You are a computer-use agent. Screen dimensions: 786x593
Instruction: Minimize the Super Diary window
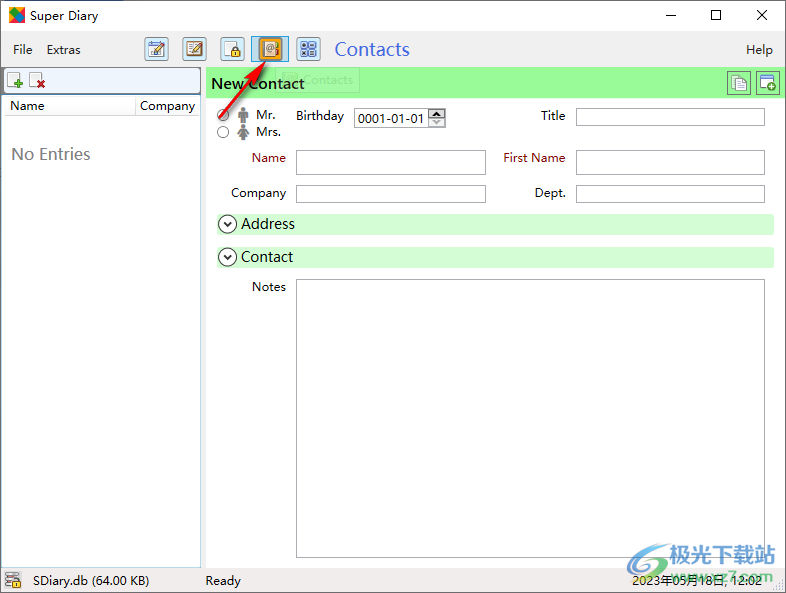pos(671,15)
